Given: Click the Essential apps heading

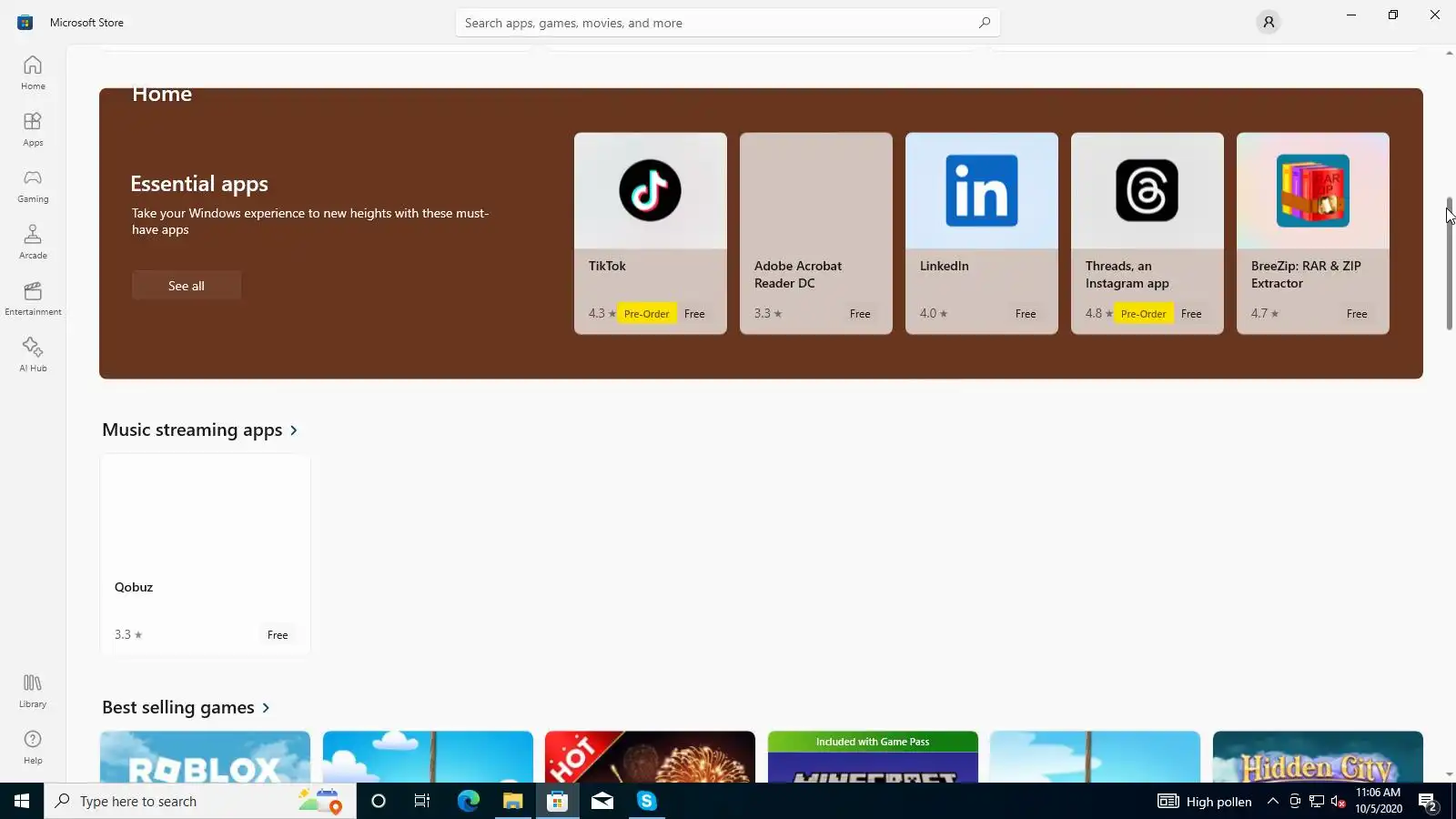Looking at the screenshot, I should click(x=199, y=184).
